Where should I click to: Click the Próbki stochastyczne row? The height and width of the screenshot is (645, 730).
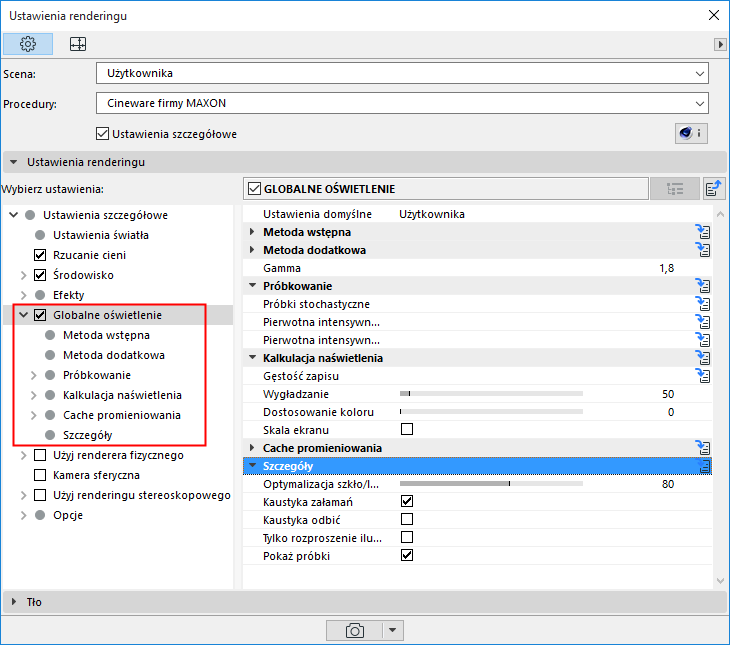(x=477, y=304)
